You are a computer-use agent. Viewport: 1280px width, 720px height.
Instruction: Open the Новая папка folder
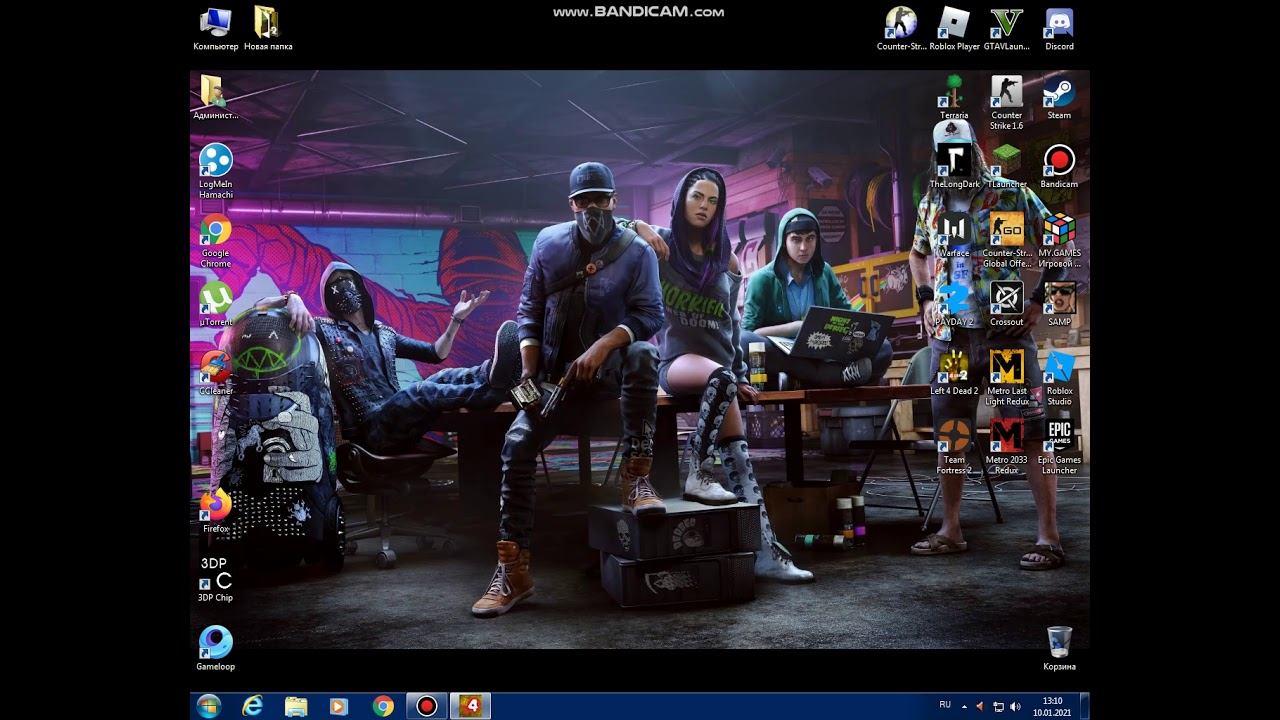[267, 29]
